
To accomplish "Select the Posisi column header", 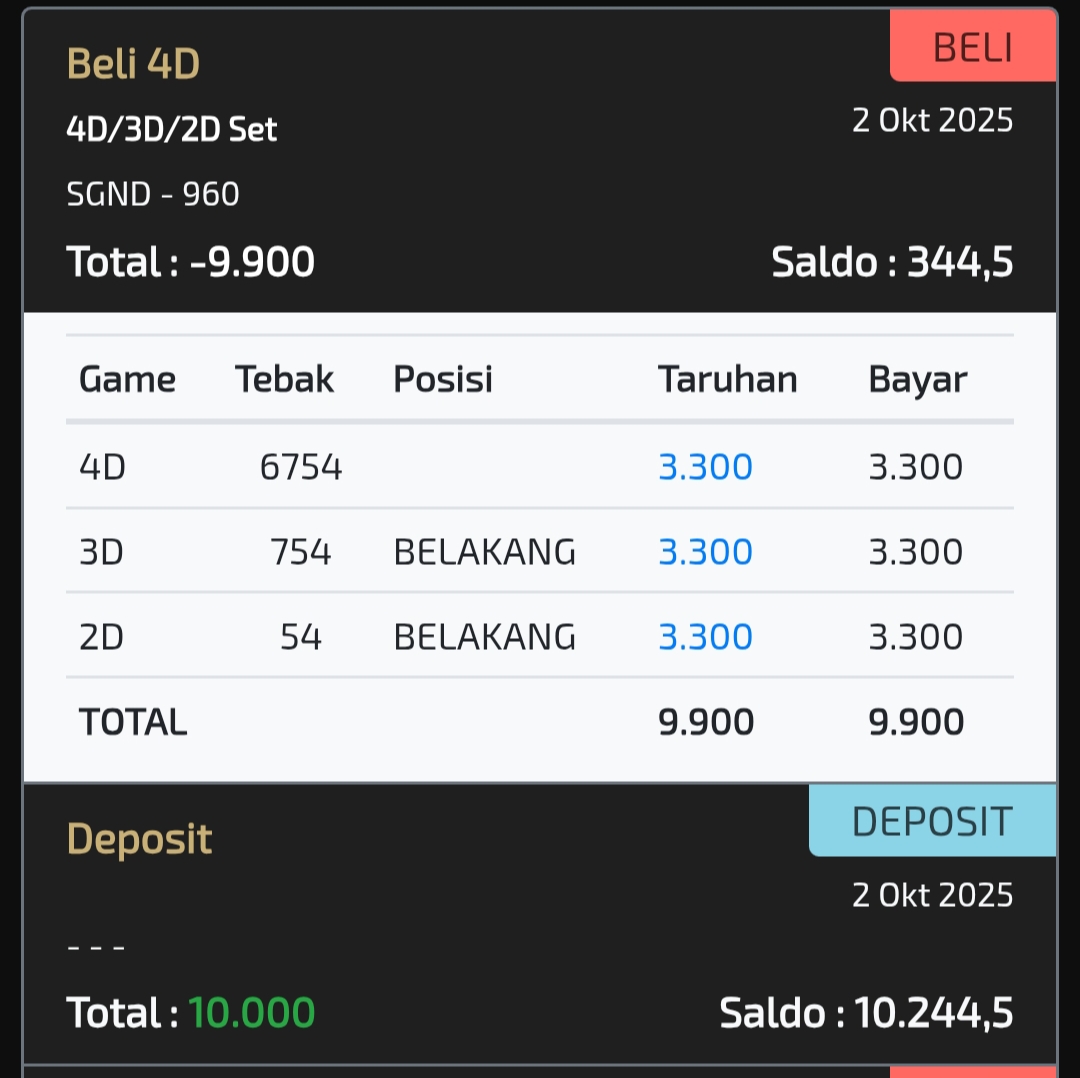I will (443, 380).
